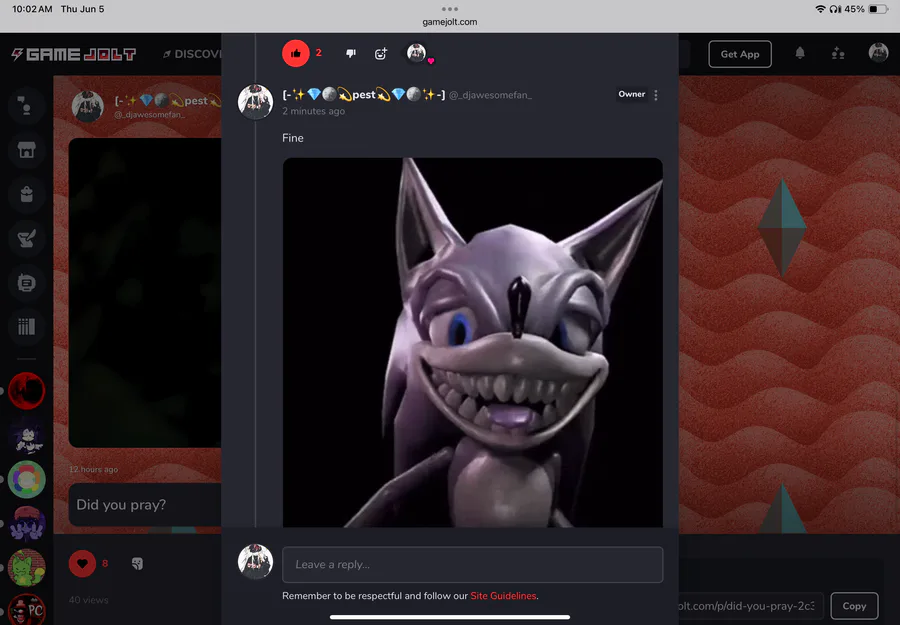
Task: Click the post title 'Did you pray?'
Action: 121,504
